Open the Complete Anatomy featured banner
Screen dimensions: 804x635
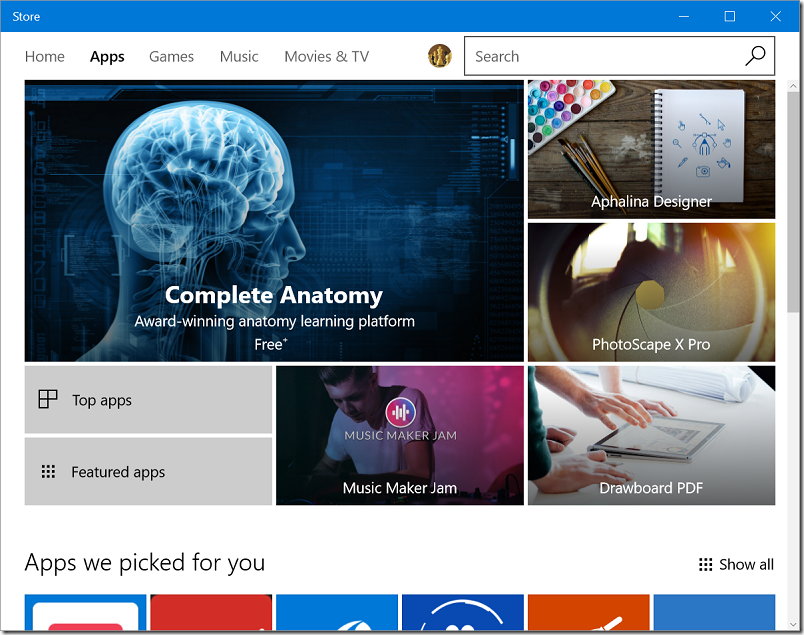274,221
